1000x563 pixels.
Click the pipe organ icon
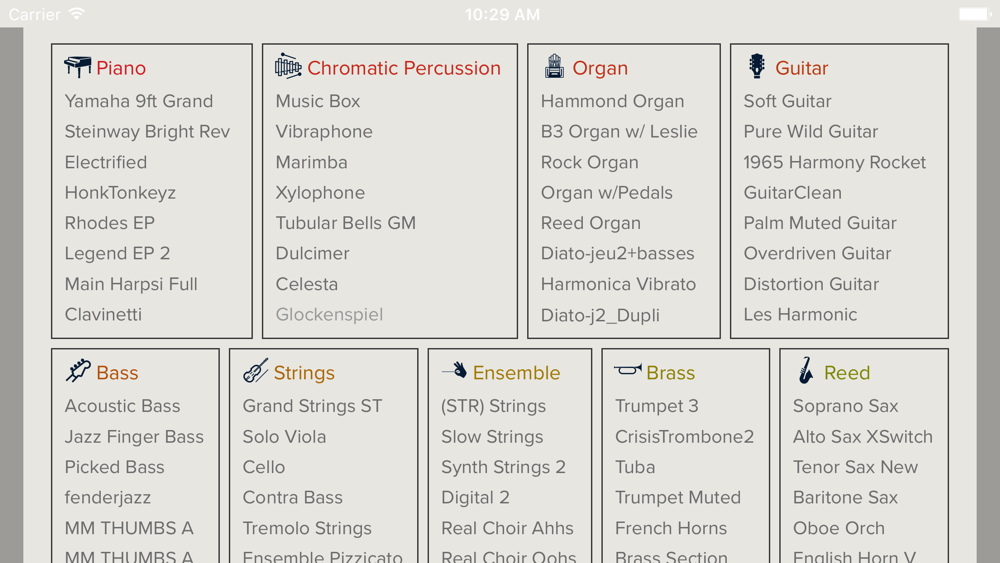coord(554,66)
